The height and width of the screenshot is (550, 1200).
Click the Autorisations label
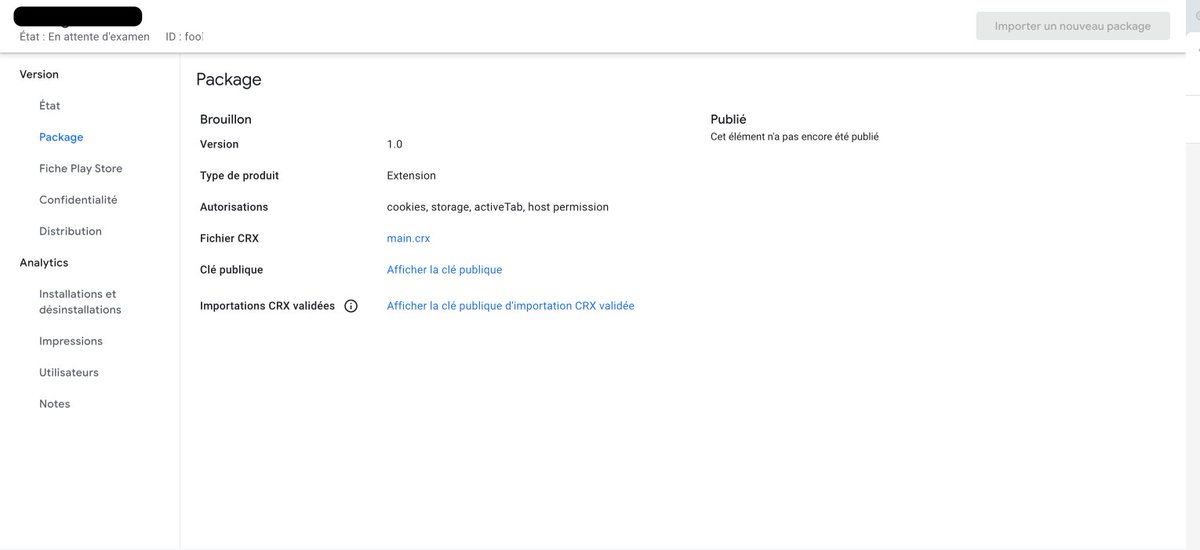pyautogui.click(x=234, y=207)
